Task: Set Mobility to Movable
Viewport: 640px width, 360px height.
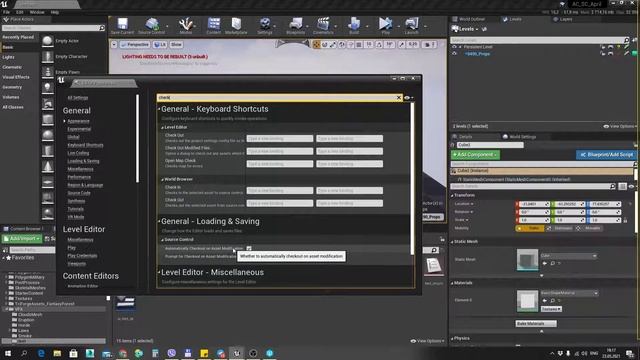Action: (589, 228)
